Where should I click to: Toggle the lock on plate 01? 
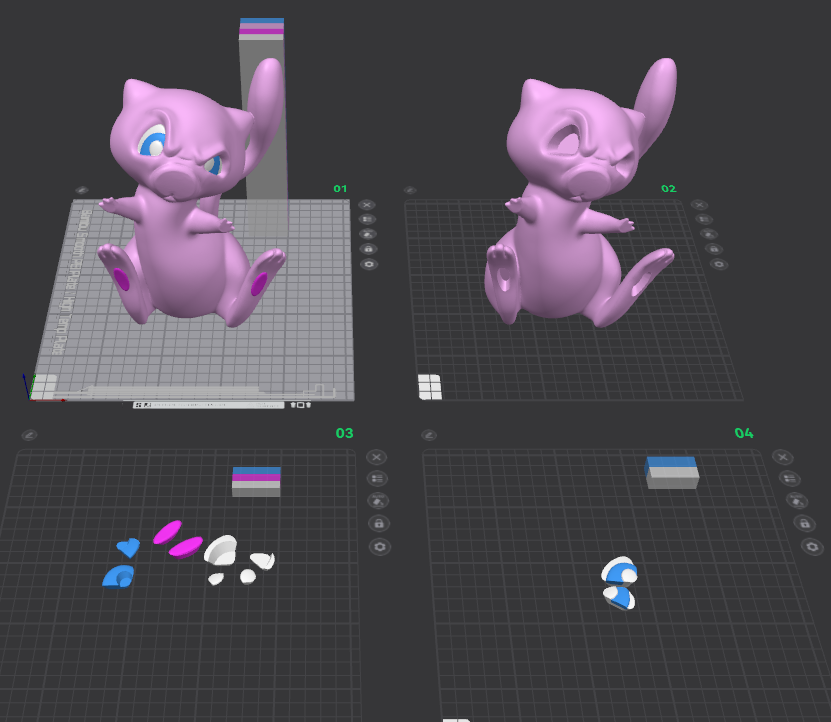368,249
